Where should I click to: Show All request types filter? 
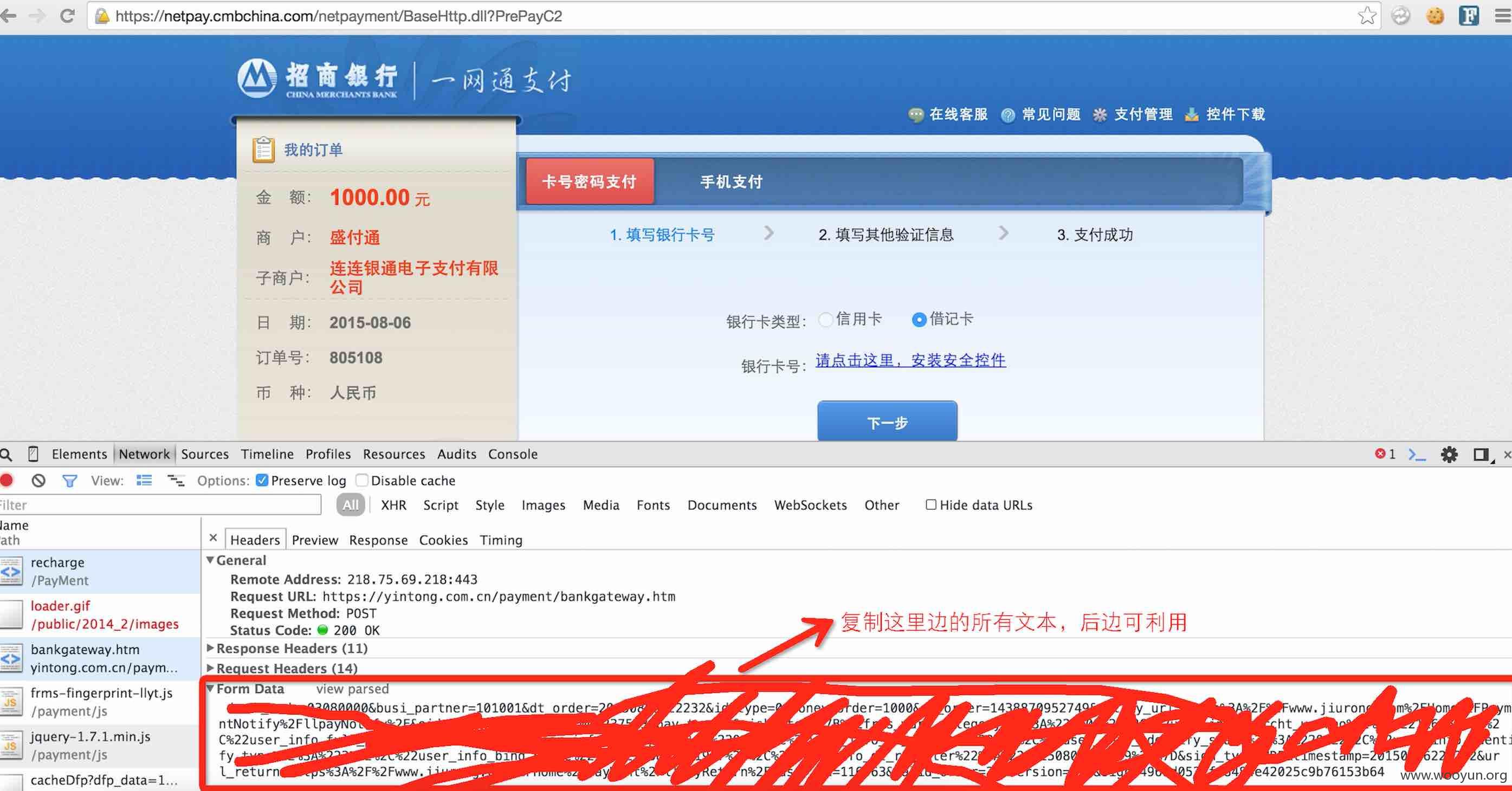(351, 504)
